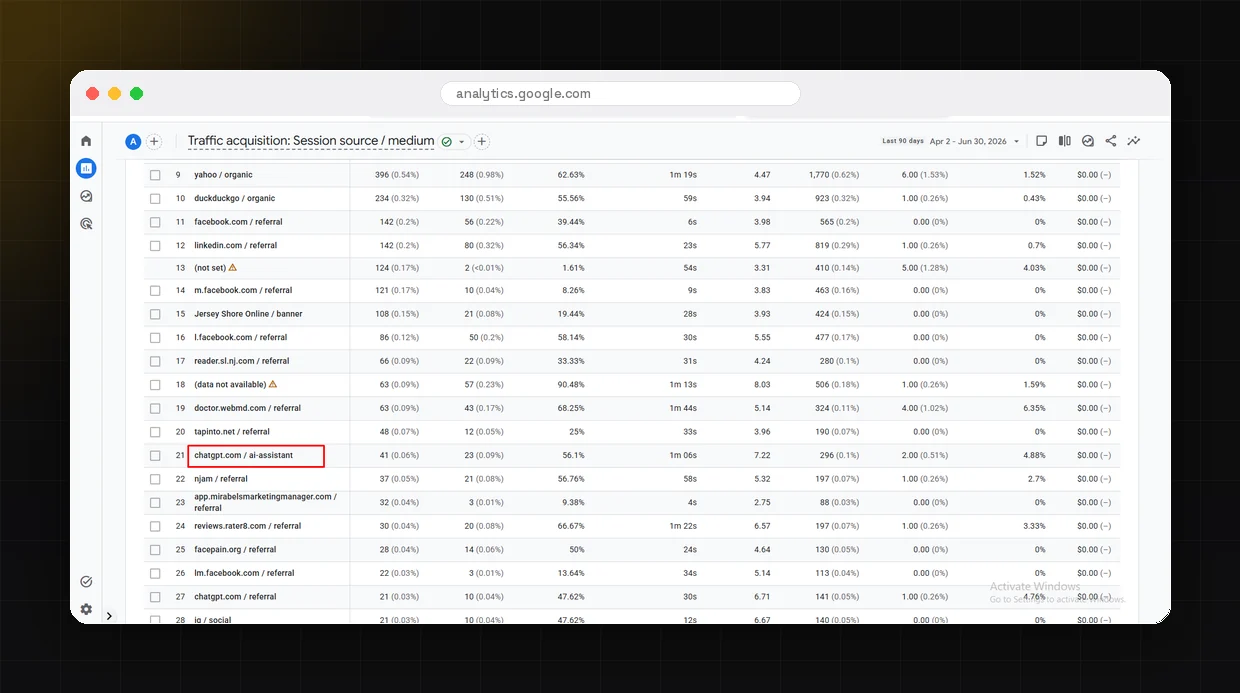Image resolution: width=1240 pixels, height=693 pixels.
Task: Click the 'chatgpt.com / ai-assistant' source label
Action: coord(244,455)
